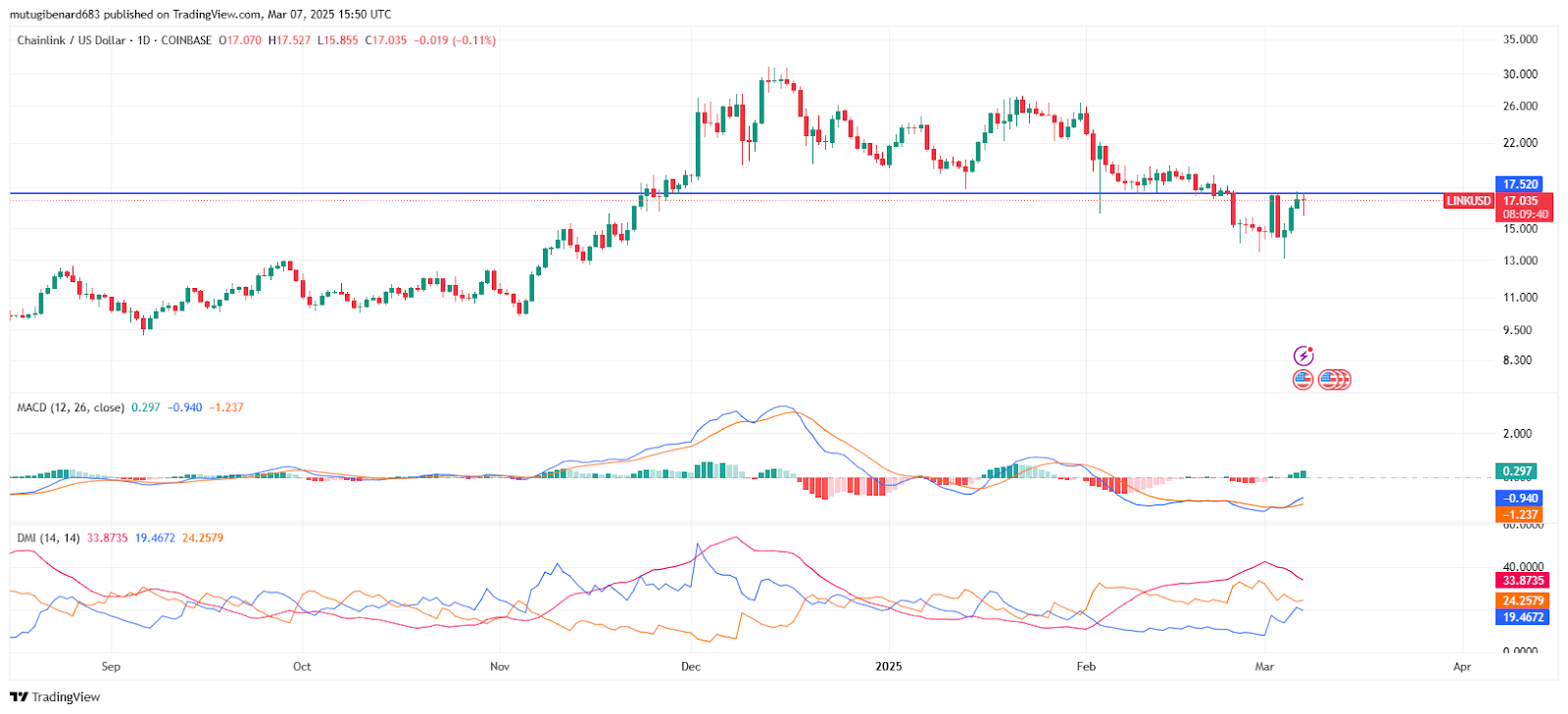Click the TradingView logo at bottom left

click(x=55, y=697)
